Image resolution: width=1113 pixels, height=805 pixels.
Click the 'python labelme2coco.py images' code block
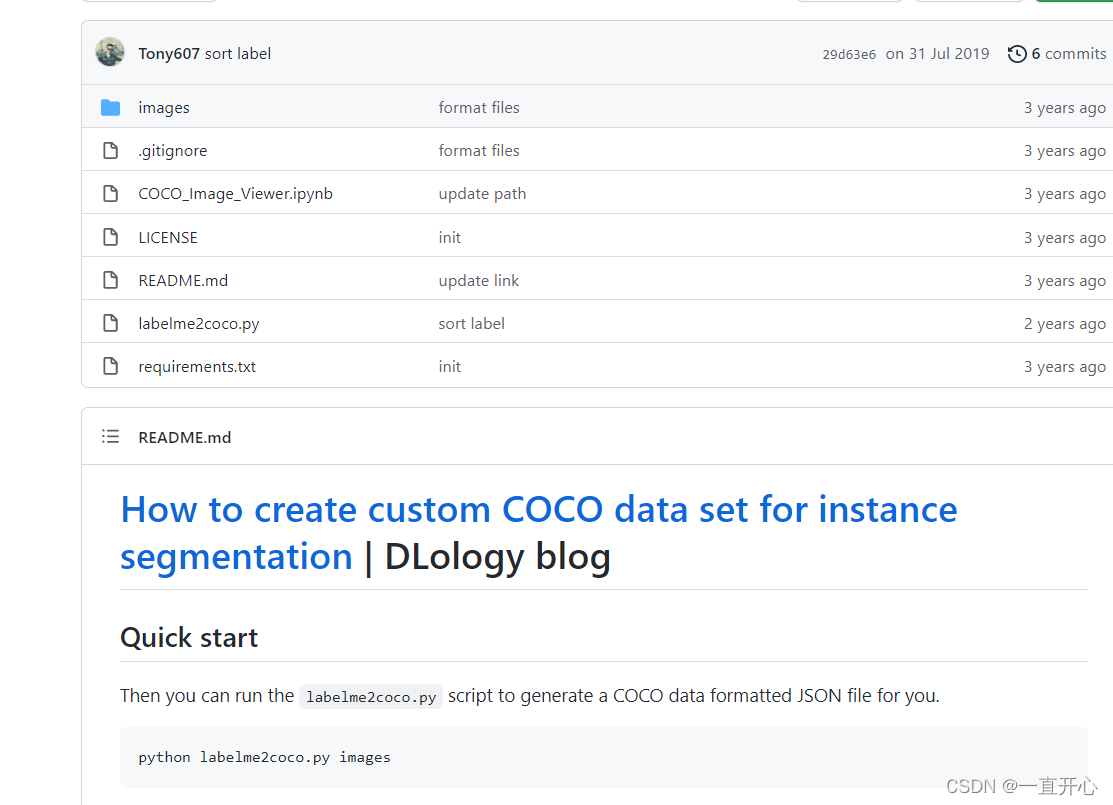tap(603, 757)
